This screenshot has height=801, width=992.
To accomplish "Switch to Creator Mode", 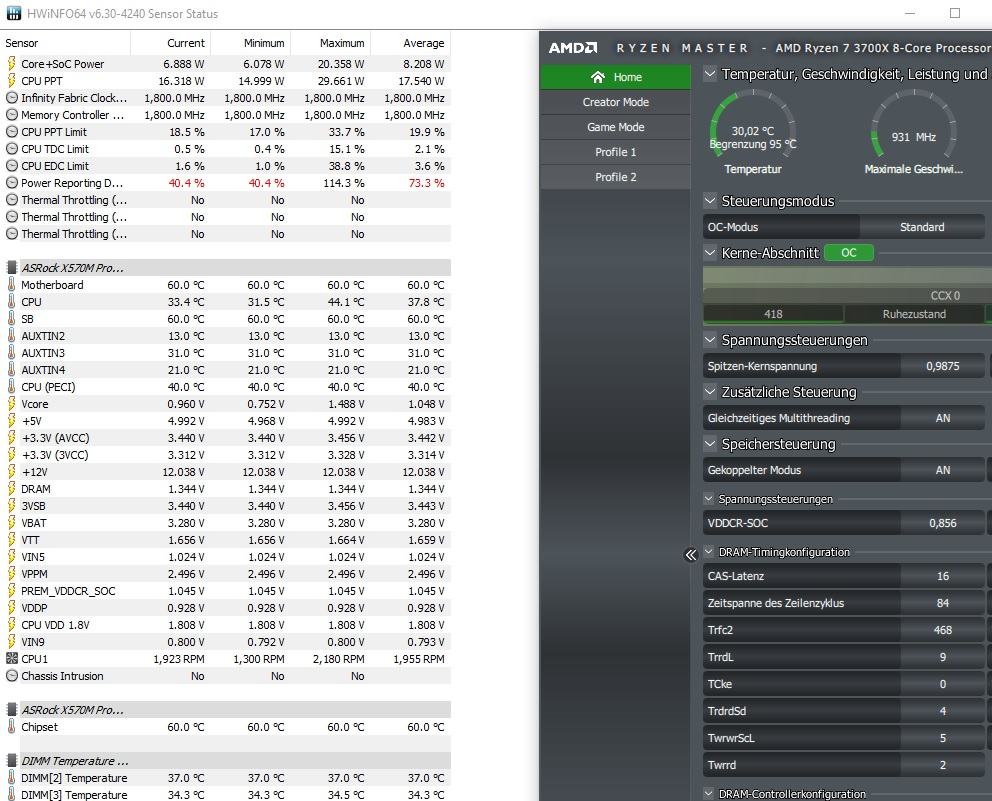I will point(616,102).
